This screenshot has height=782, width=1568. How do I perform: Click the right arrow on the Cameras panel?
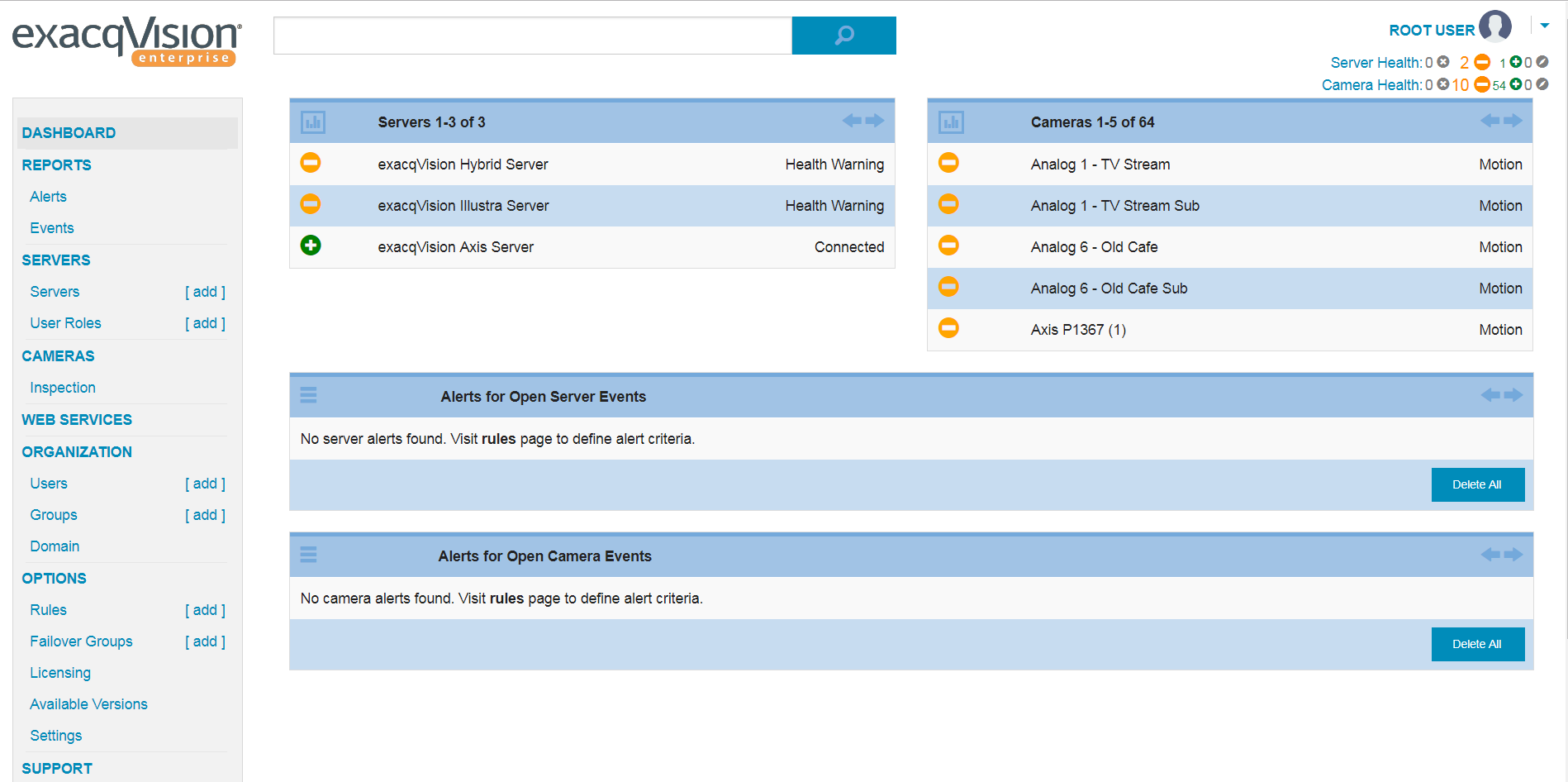1514,121
